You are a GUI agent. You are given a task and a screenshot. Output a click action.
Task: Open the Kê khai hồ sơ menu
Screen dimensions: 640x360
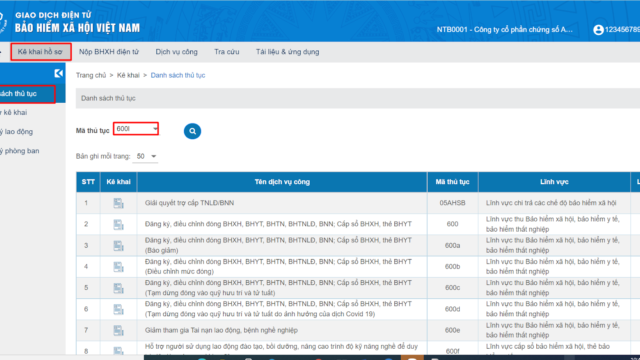click(x=40, y=52)
